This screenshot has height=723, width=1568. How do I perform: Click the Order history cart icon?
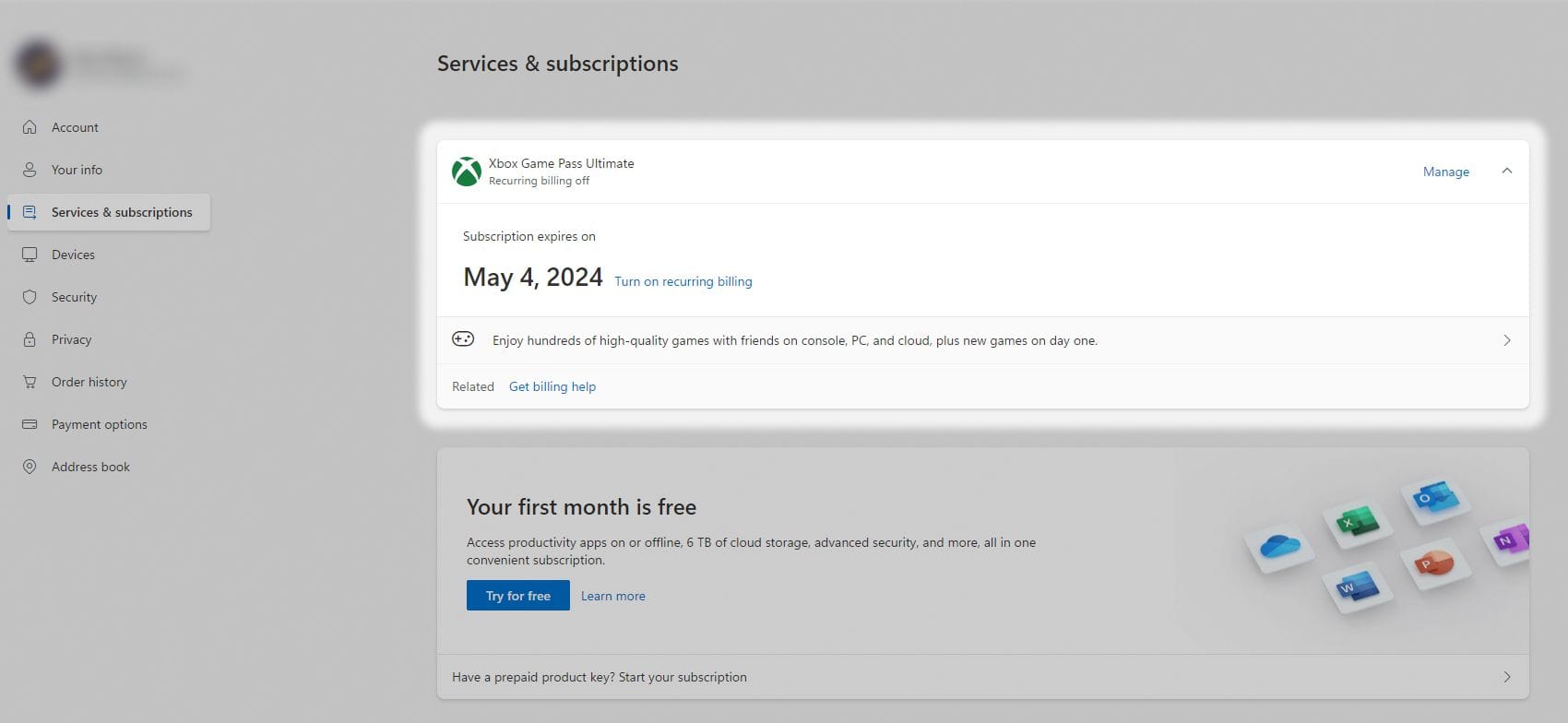click(x=30, y=382)
